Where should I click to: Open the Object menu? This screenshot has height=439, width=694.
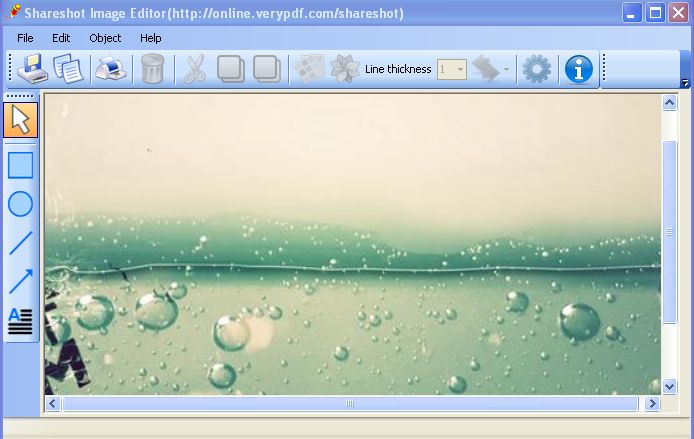105,38
